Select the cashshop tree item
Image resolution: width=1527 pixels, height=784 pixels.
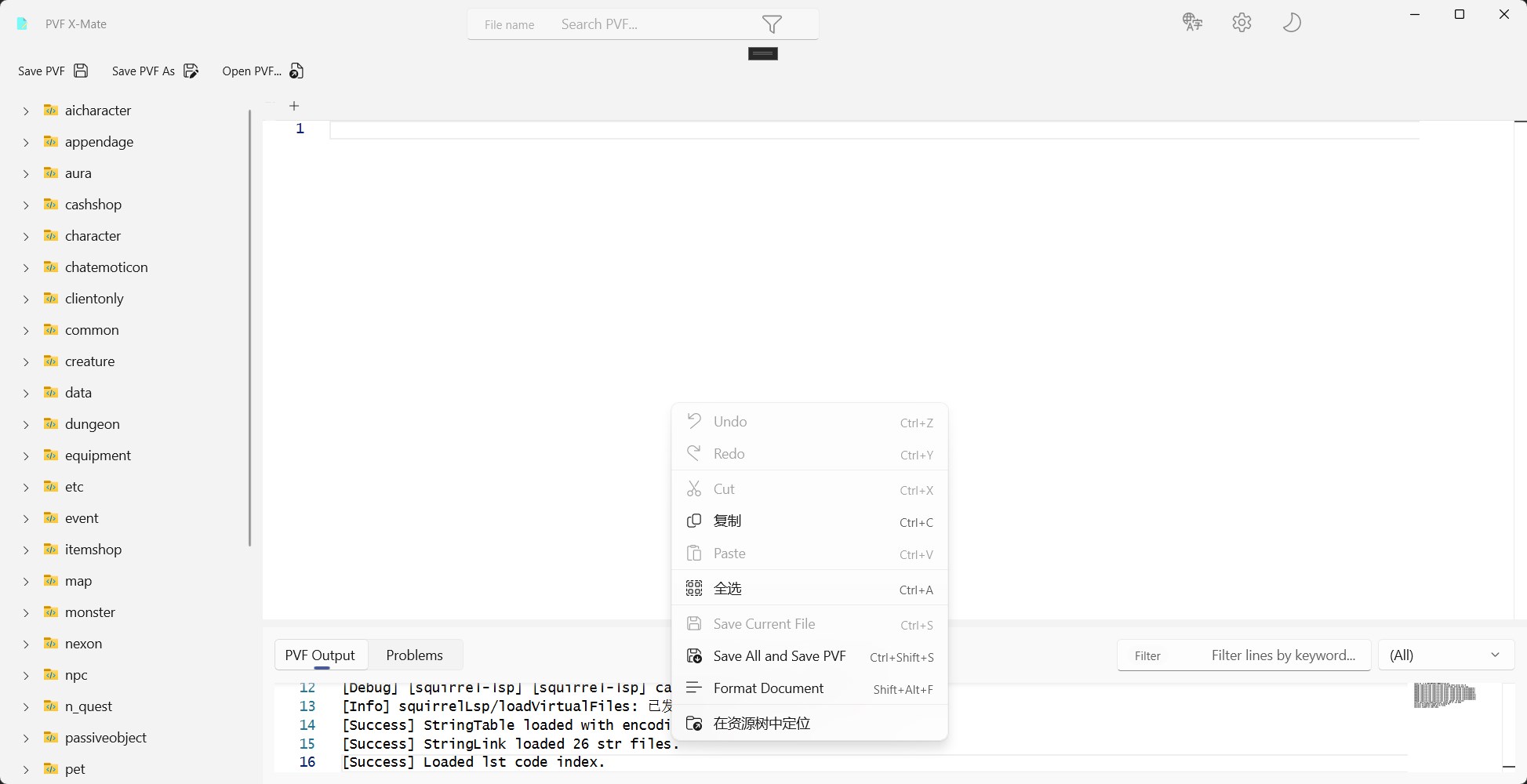(93, 205)
